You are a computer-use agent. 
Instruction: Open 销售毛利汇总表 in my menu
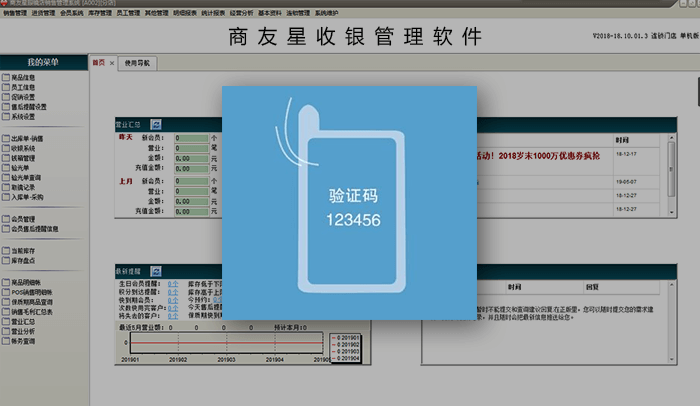pos(27,312)
